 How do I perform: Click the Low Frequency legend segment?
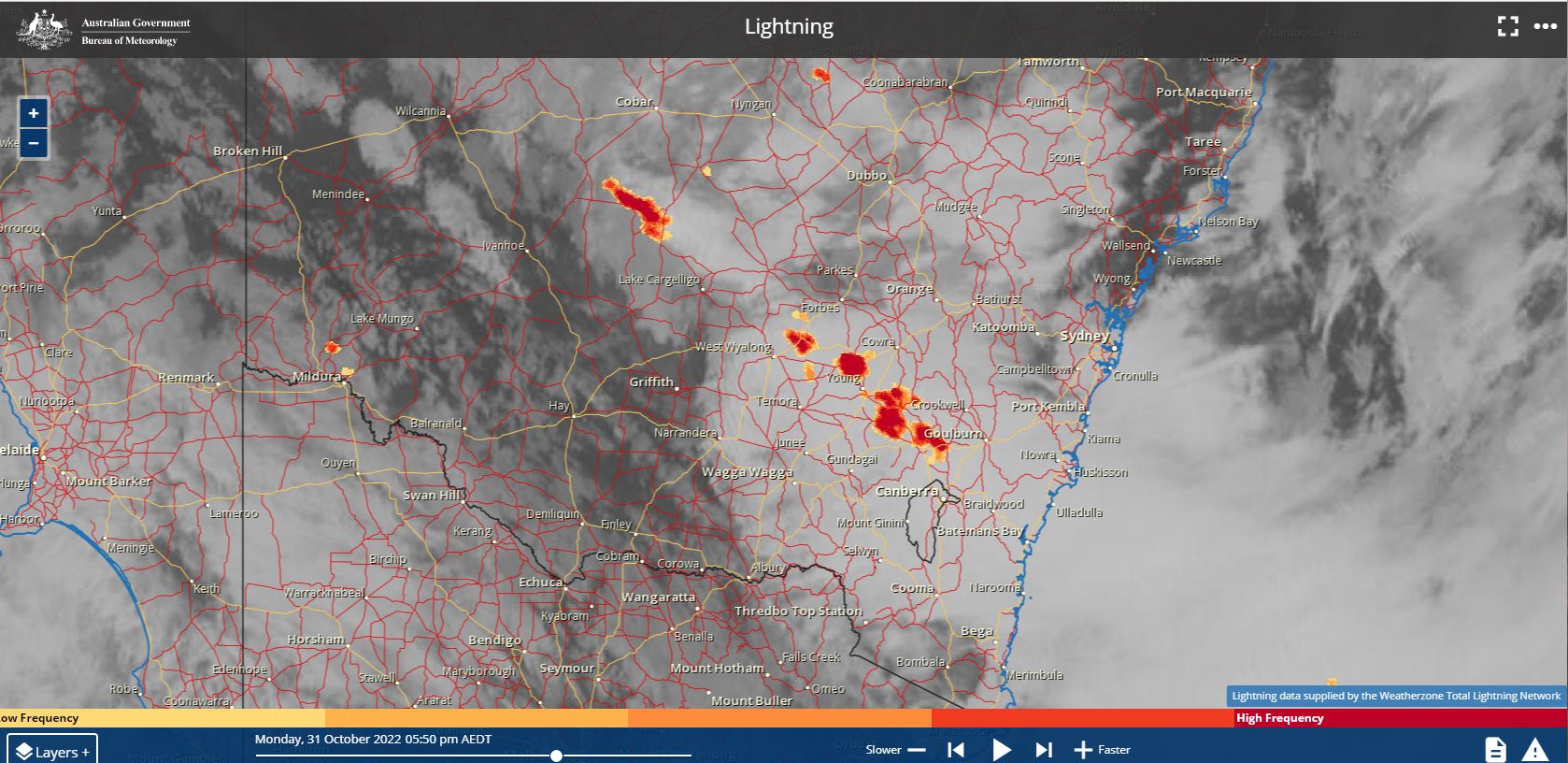tap(163, 718)
